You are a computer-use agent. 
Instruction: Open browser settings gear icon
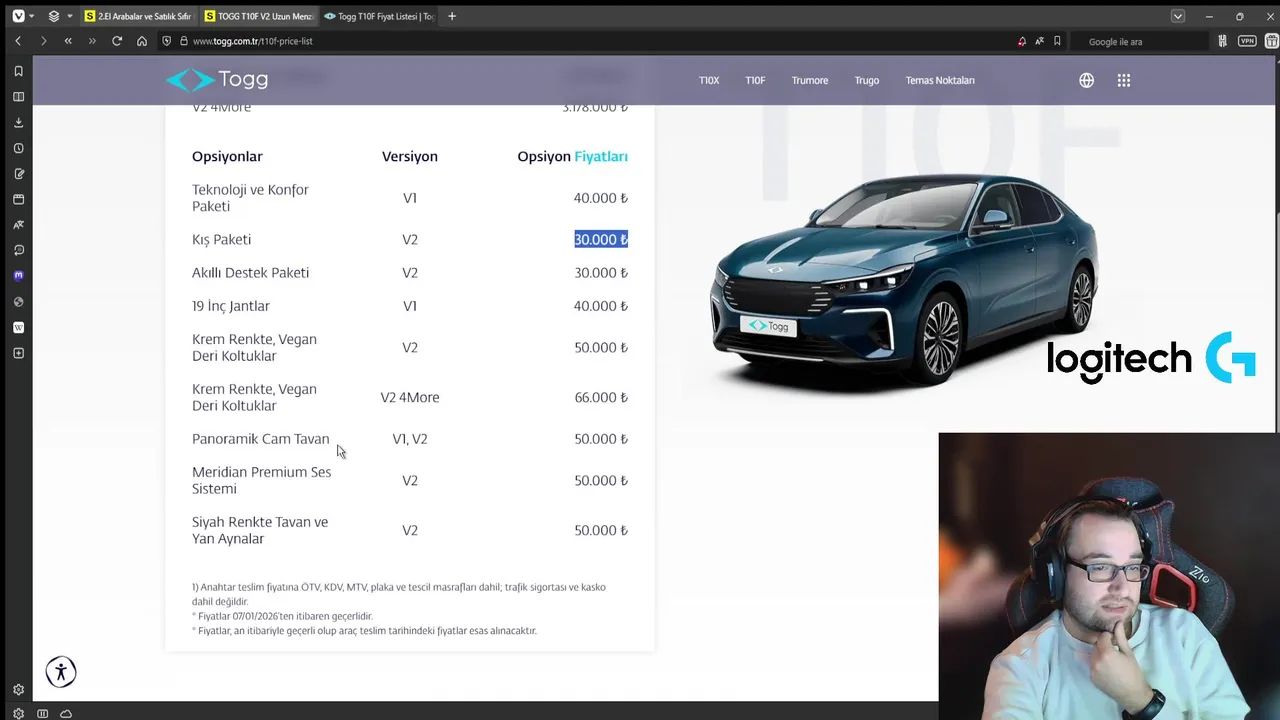click(18, 690)
